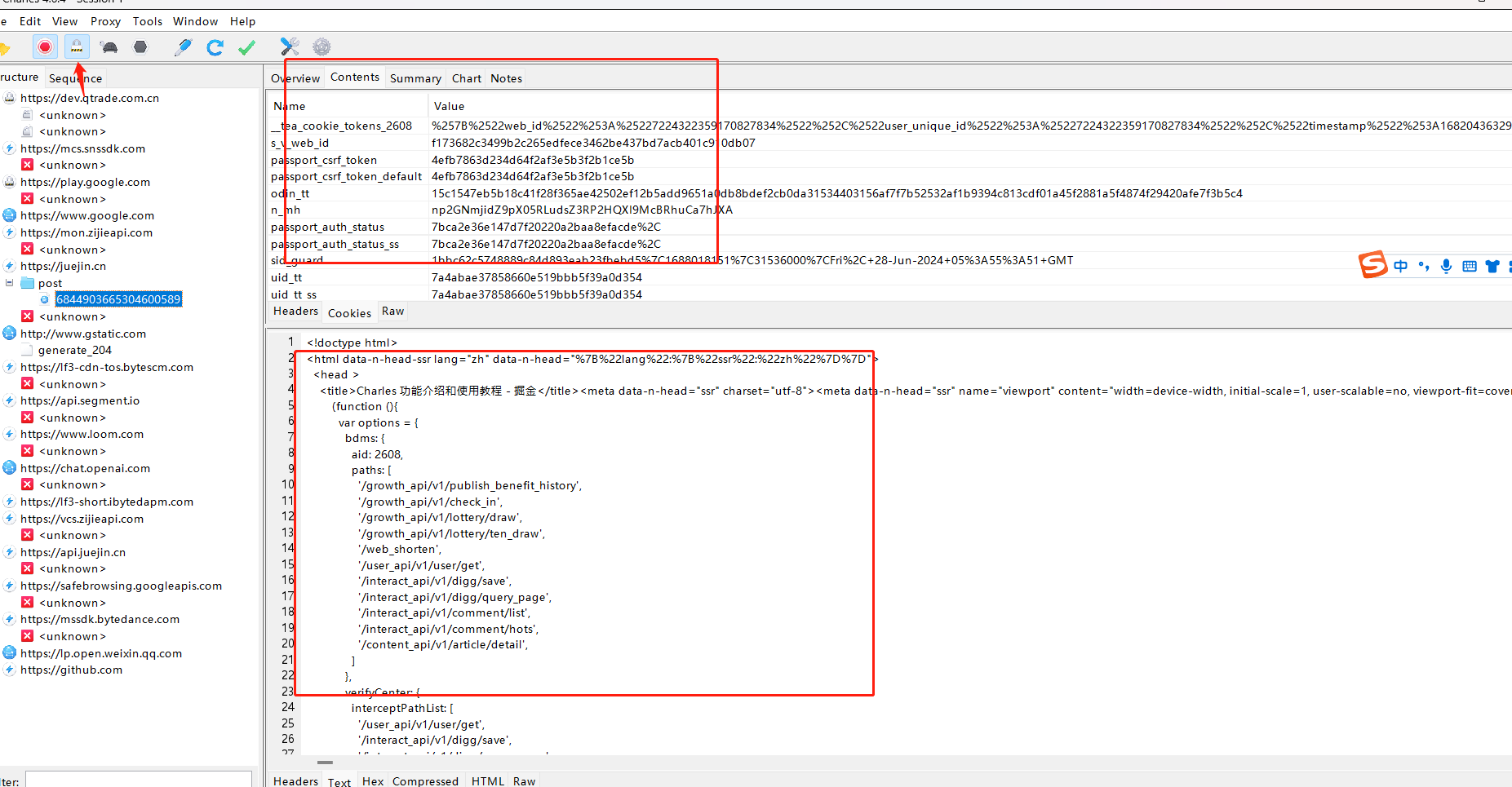Click the globe icon beside https://lp.open.weixin.qq.com
This screenshot has height=787, width=1512.
tap(10, 653)
